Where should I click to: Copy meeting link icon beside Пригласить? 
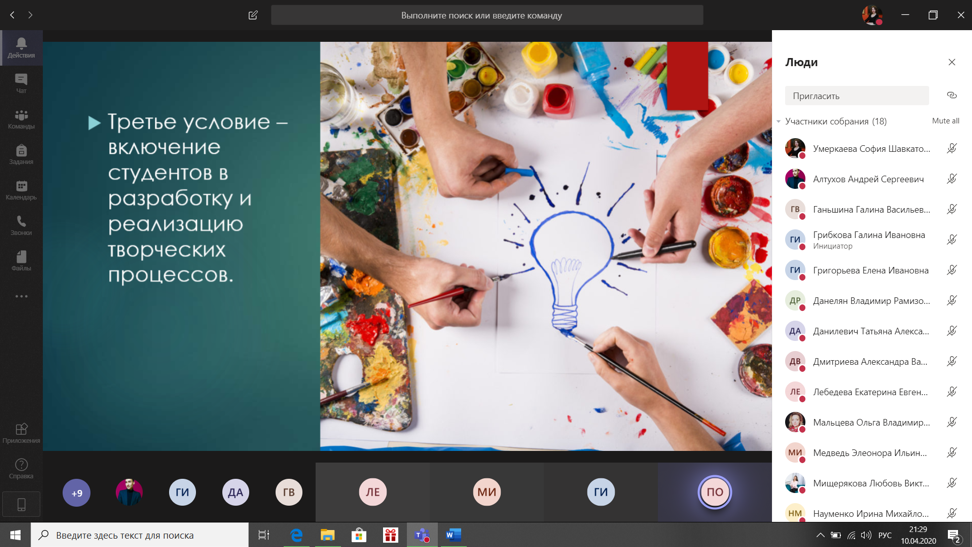pyautogui.click(x=951, y=96)
